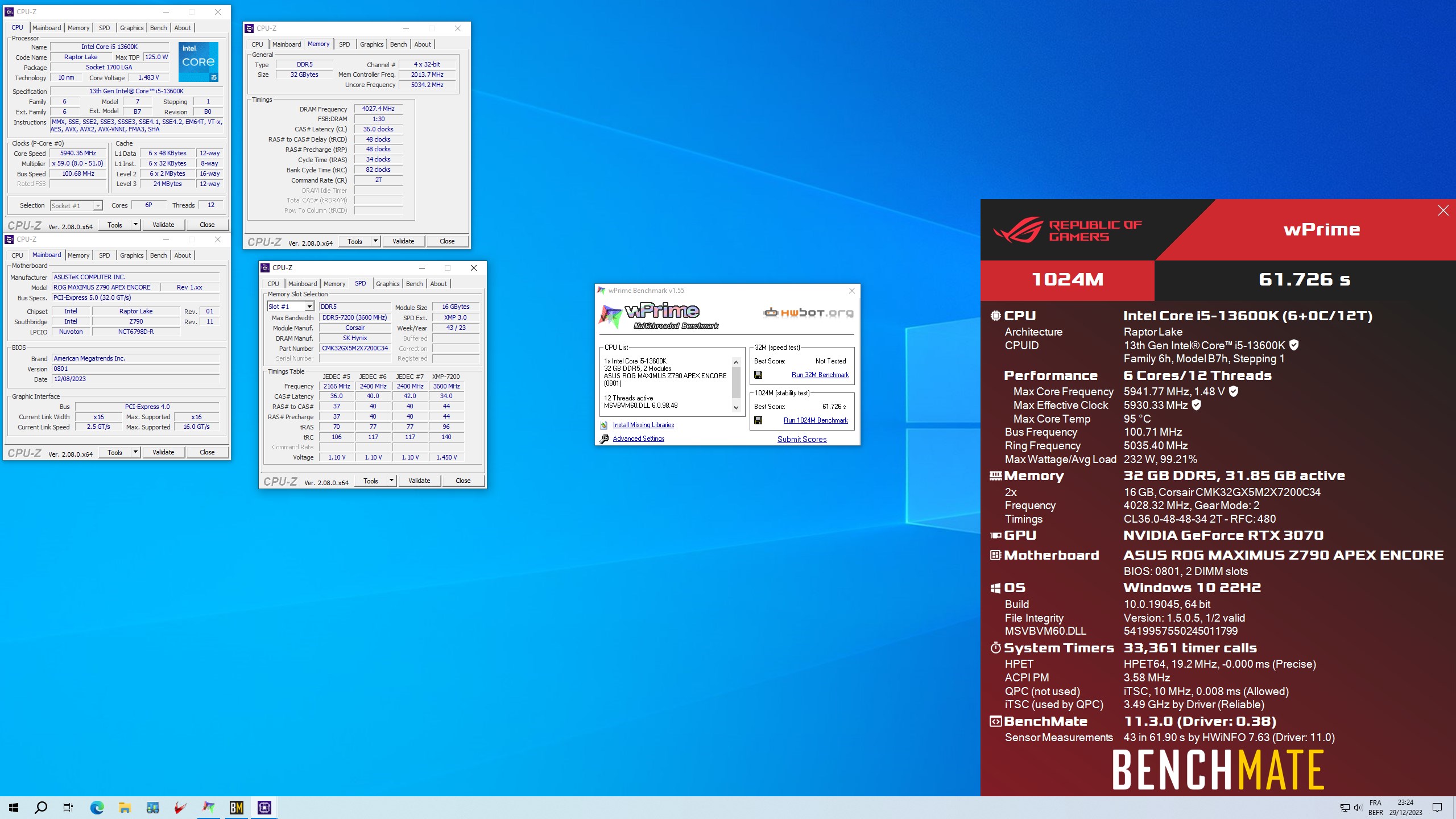Click the CPU-Z icon in the SPD window's title bar
The image size is (1456, 819).
[265, 267]
